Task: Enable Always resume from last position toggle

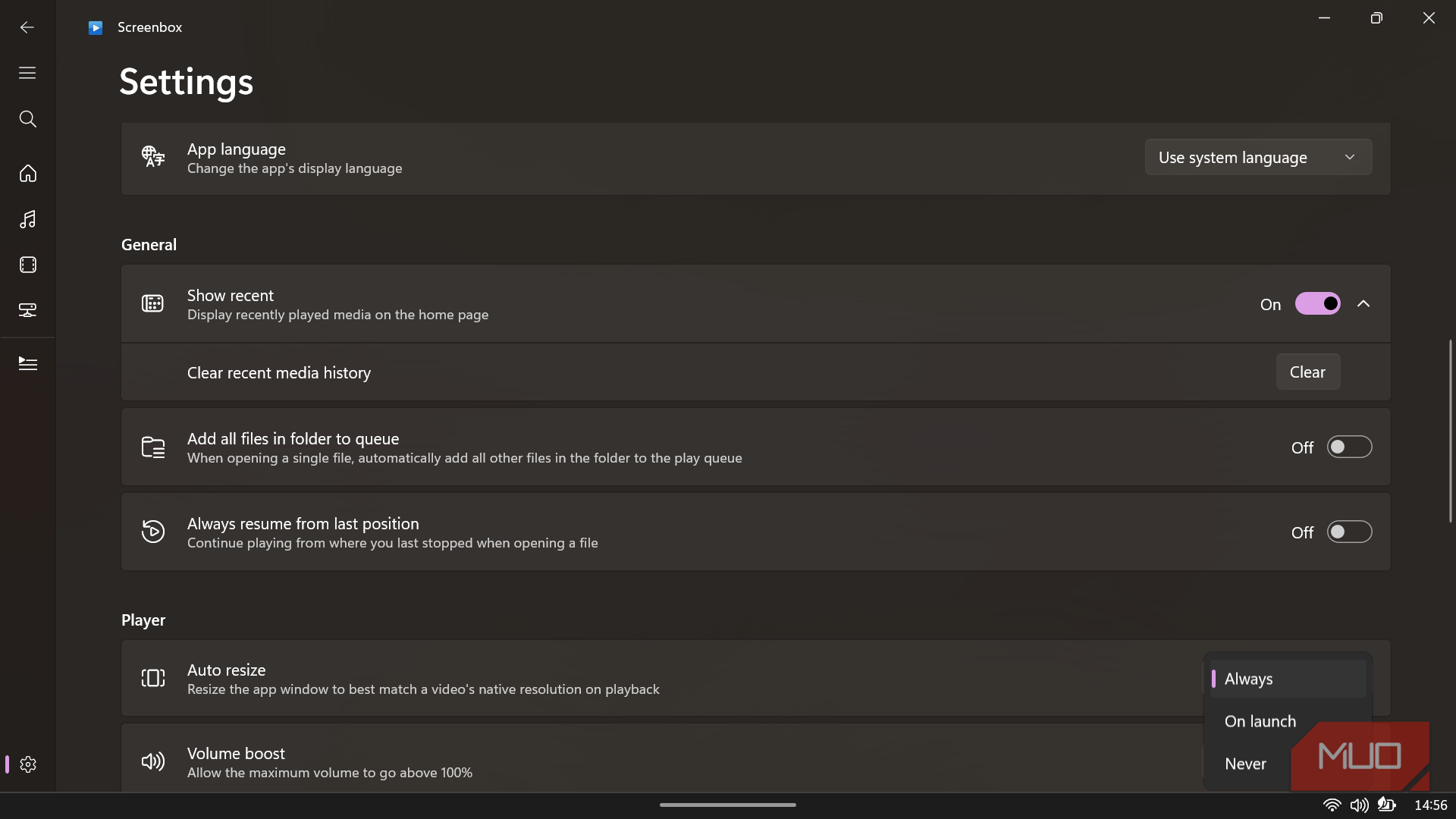Action: pyautogui.click(x=1349, y=532)
